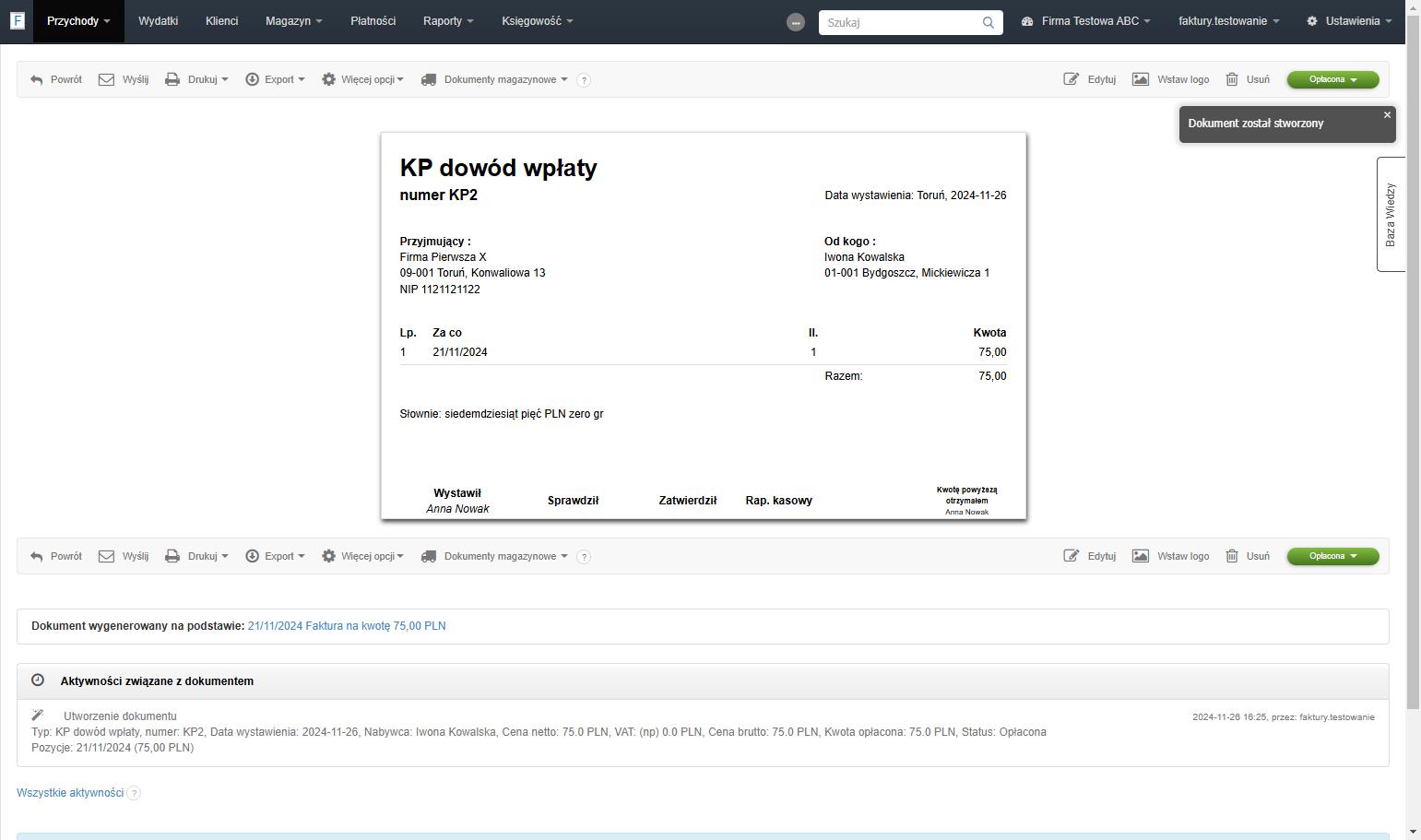Click the top Wyślij envelope icon
This screenshot has width=1421, height=840.
tap(106, 80)
